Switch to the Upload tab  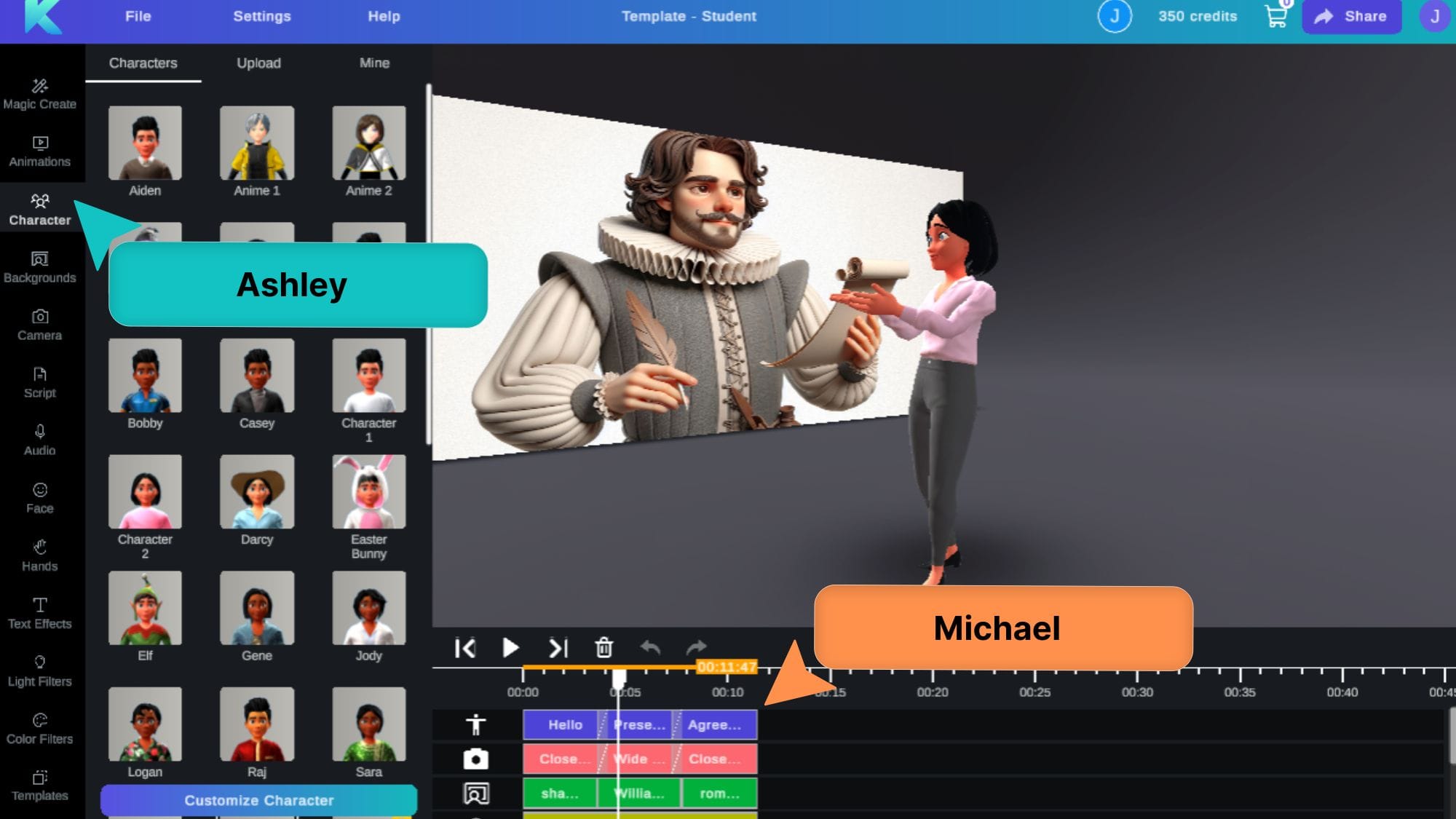point(258,63)
